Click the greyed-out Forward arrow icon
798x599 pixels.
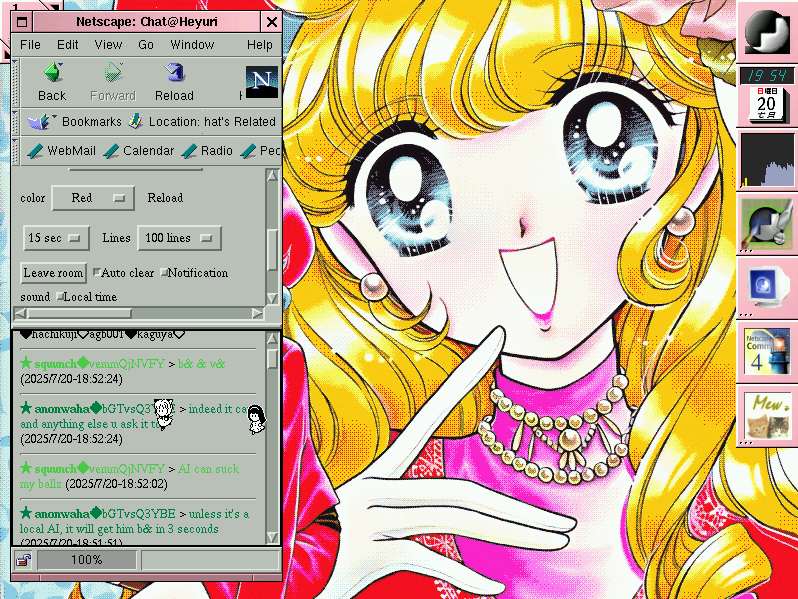(113, 72)
